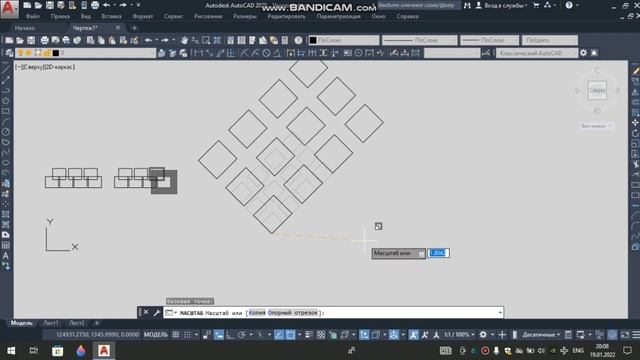
Task: Open the AutoCAD application menu
Action: tap(9, 9)
